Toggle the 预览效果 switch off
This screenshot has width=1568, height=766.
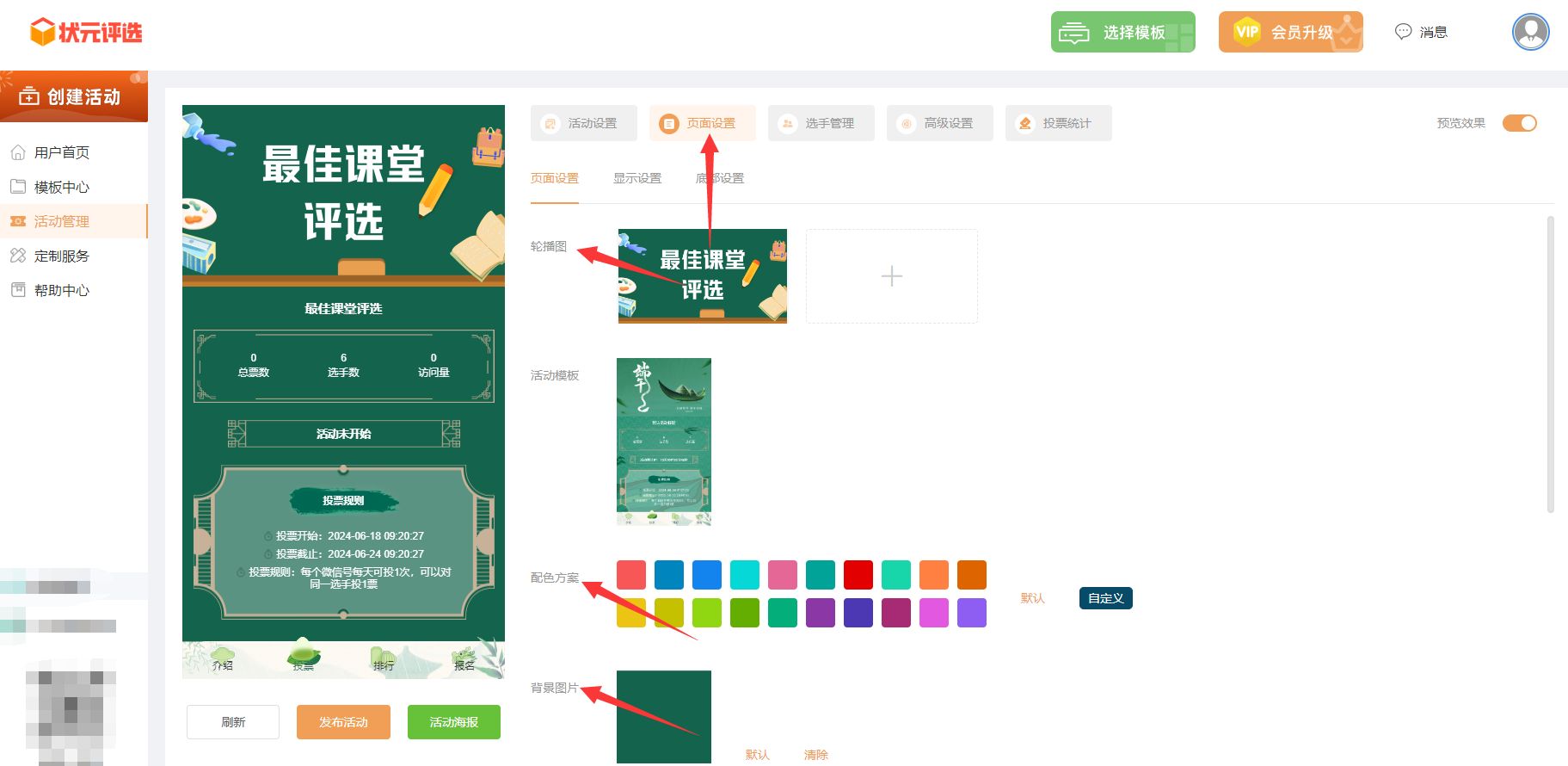(1519, 123)
